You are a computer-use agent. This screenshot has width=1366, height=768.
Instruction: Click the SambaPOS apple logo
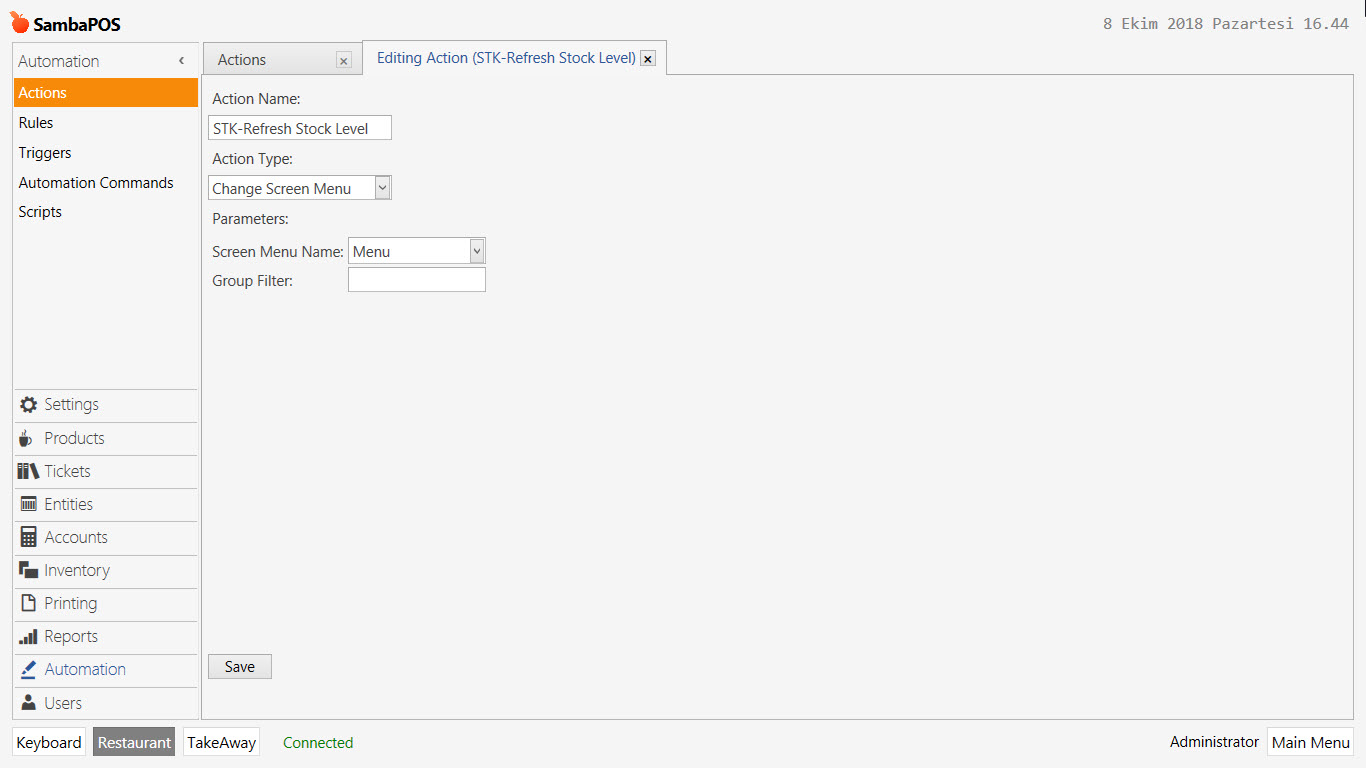pos(20,23)
